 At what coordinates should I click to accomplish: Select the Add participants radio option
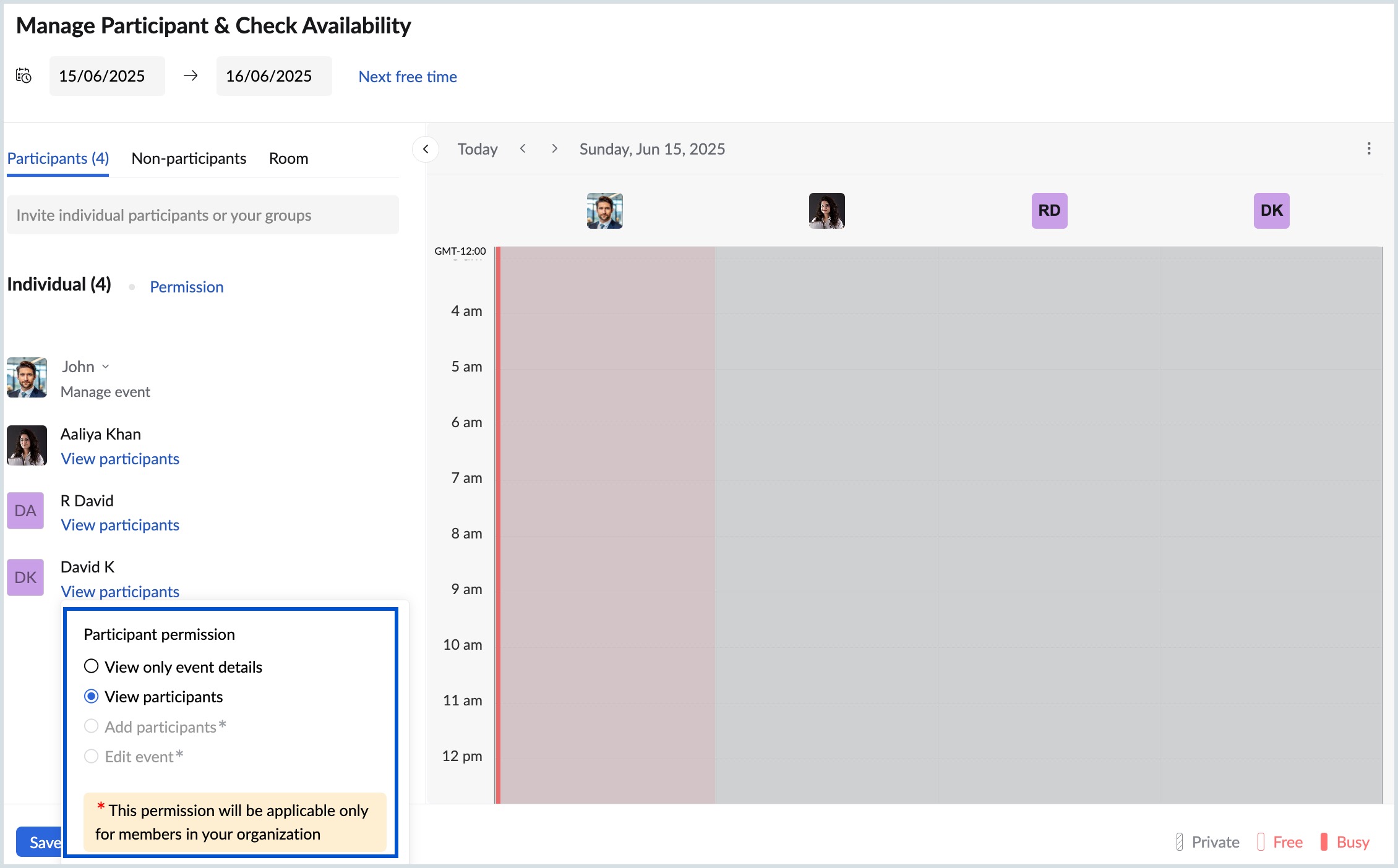[x=92, y=726]
